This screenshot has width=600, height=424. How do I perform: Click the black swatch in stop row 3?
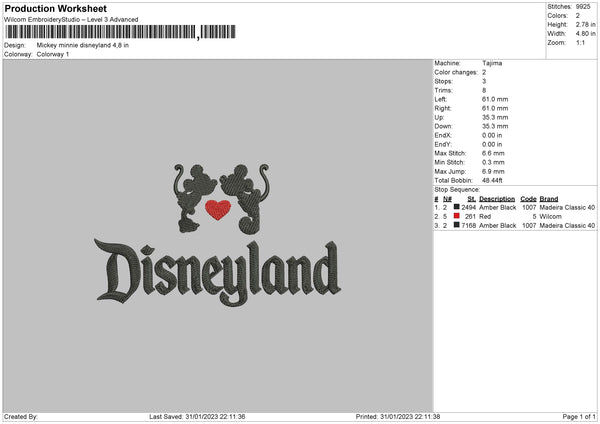click(457, 225)
